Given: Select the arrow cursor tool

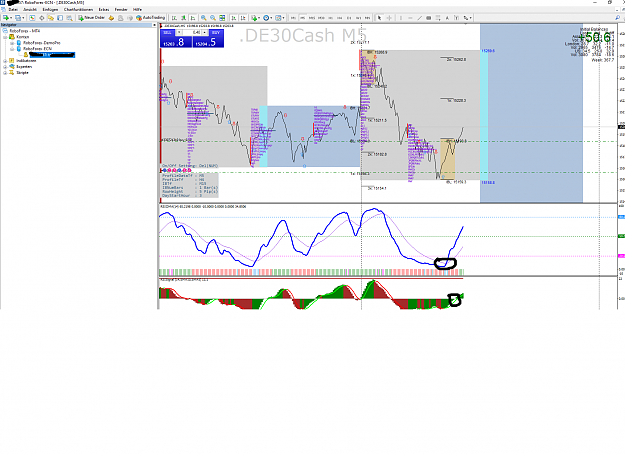Looking at the screenshot, I should (379, 18).
